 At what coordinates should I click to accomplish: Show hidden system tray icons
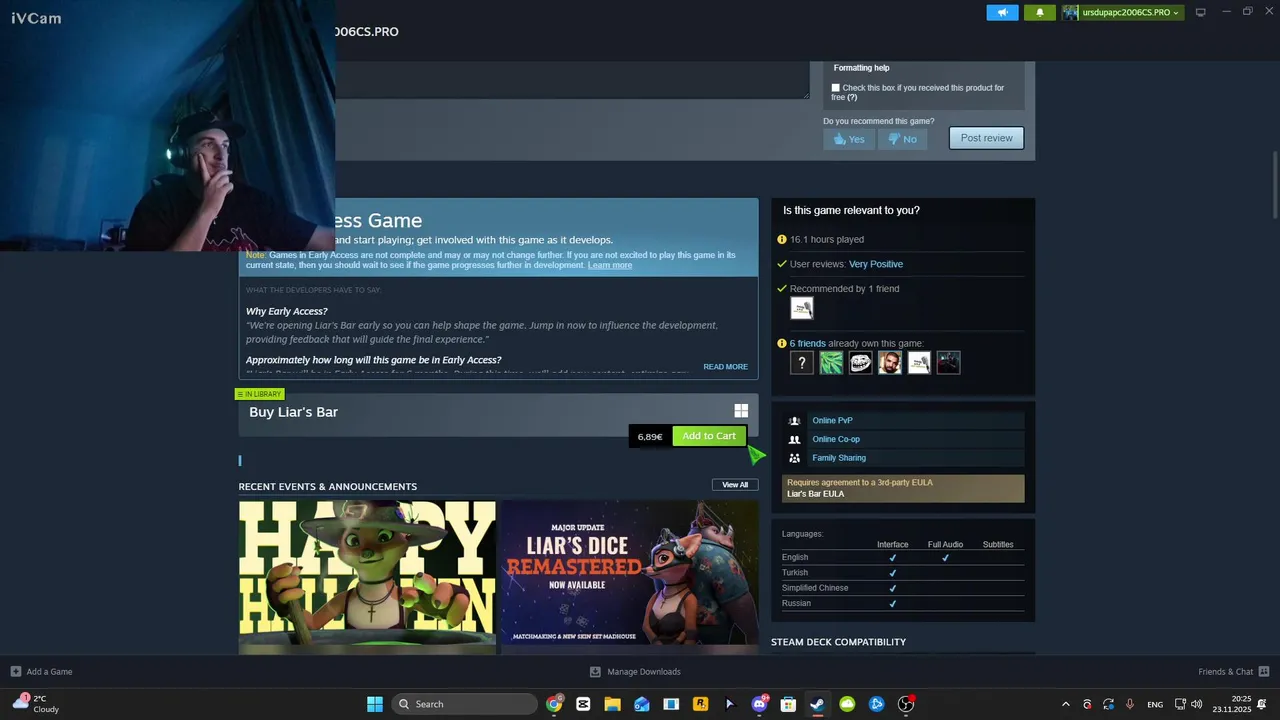click(x=1065, y=704)
